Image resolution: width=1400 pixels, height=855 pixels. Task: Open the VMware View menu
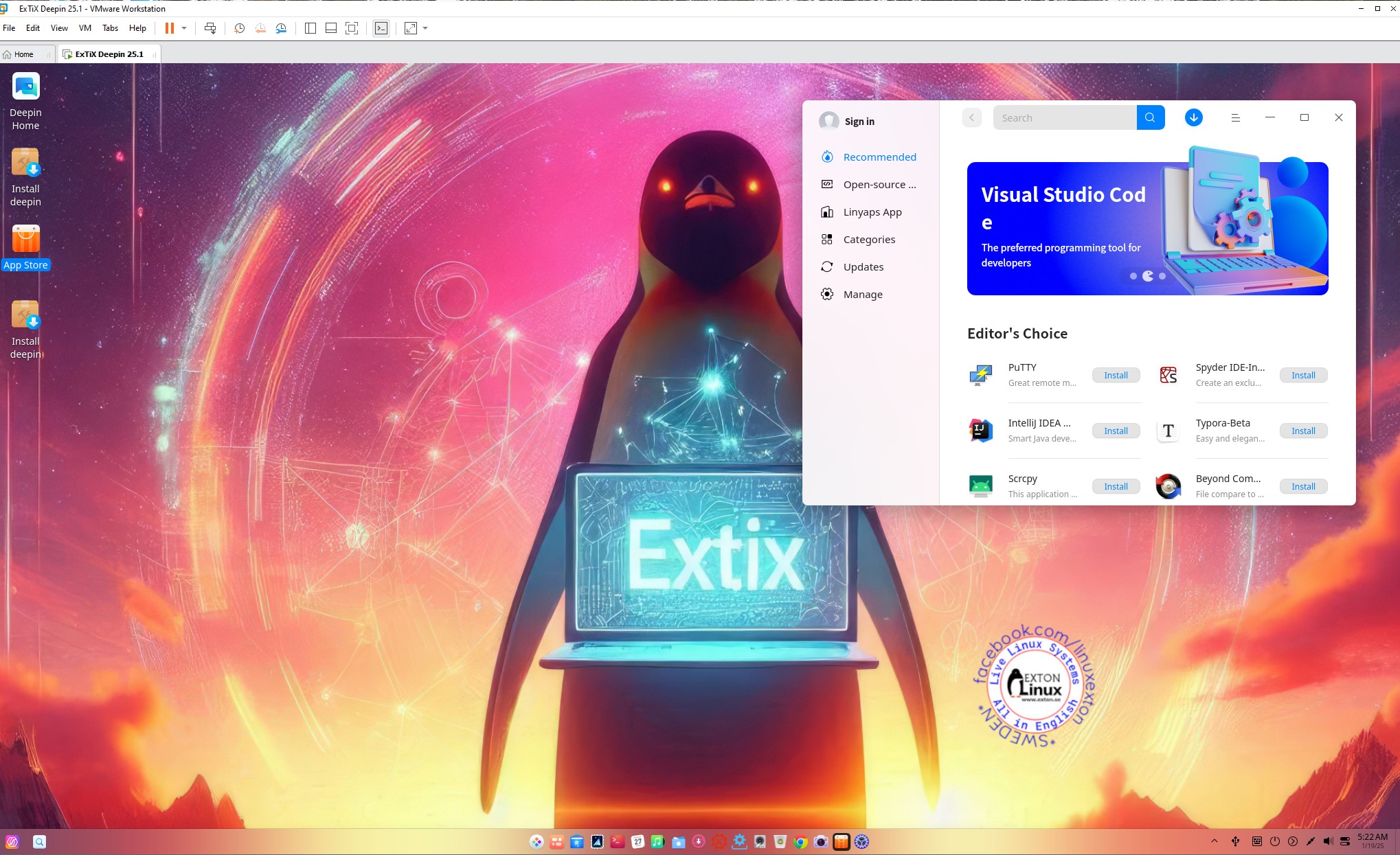click(59, 28)
